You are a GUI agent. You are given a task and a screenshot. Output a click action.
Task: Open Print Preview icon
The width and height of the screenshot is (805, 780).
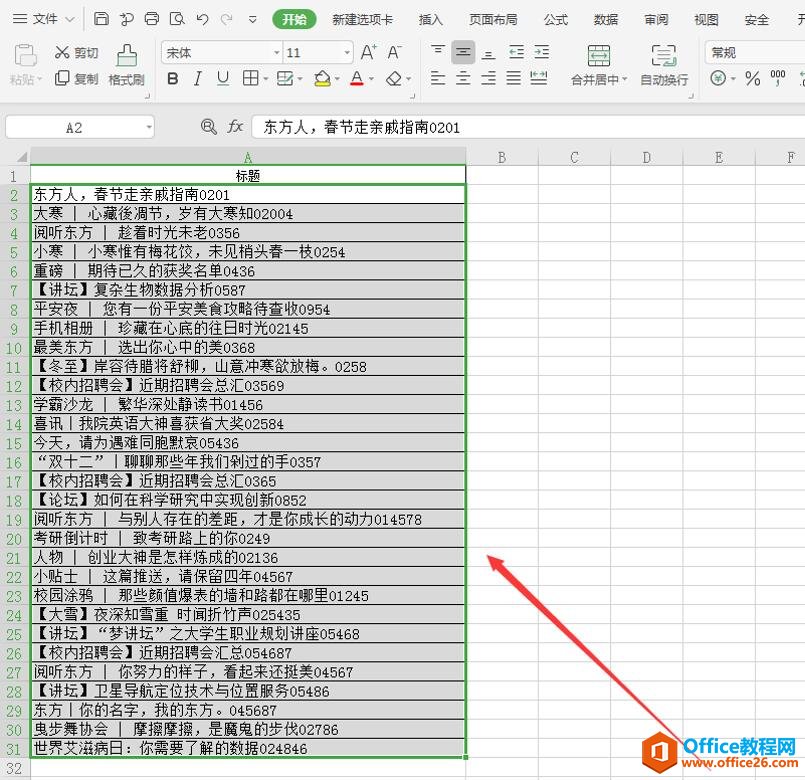click(177, 20)
